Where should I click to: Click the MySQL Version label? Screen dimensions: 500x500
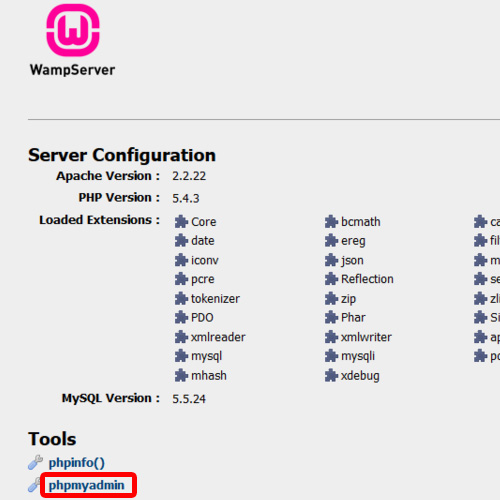coord(111,398)
